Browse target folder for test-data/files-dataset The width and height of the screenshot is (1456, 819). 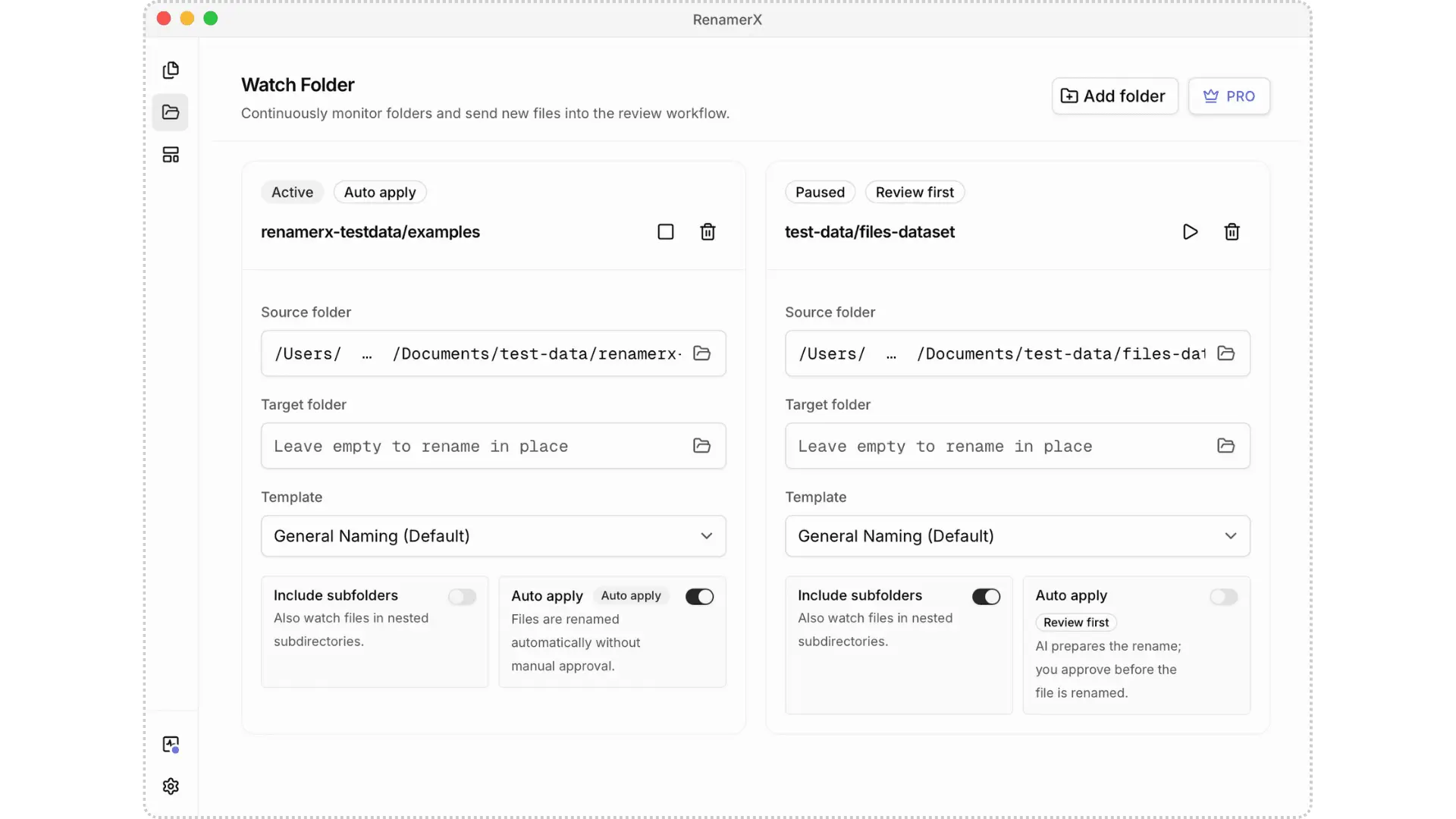click(1226, 446)
